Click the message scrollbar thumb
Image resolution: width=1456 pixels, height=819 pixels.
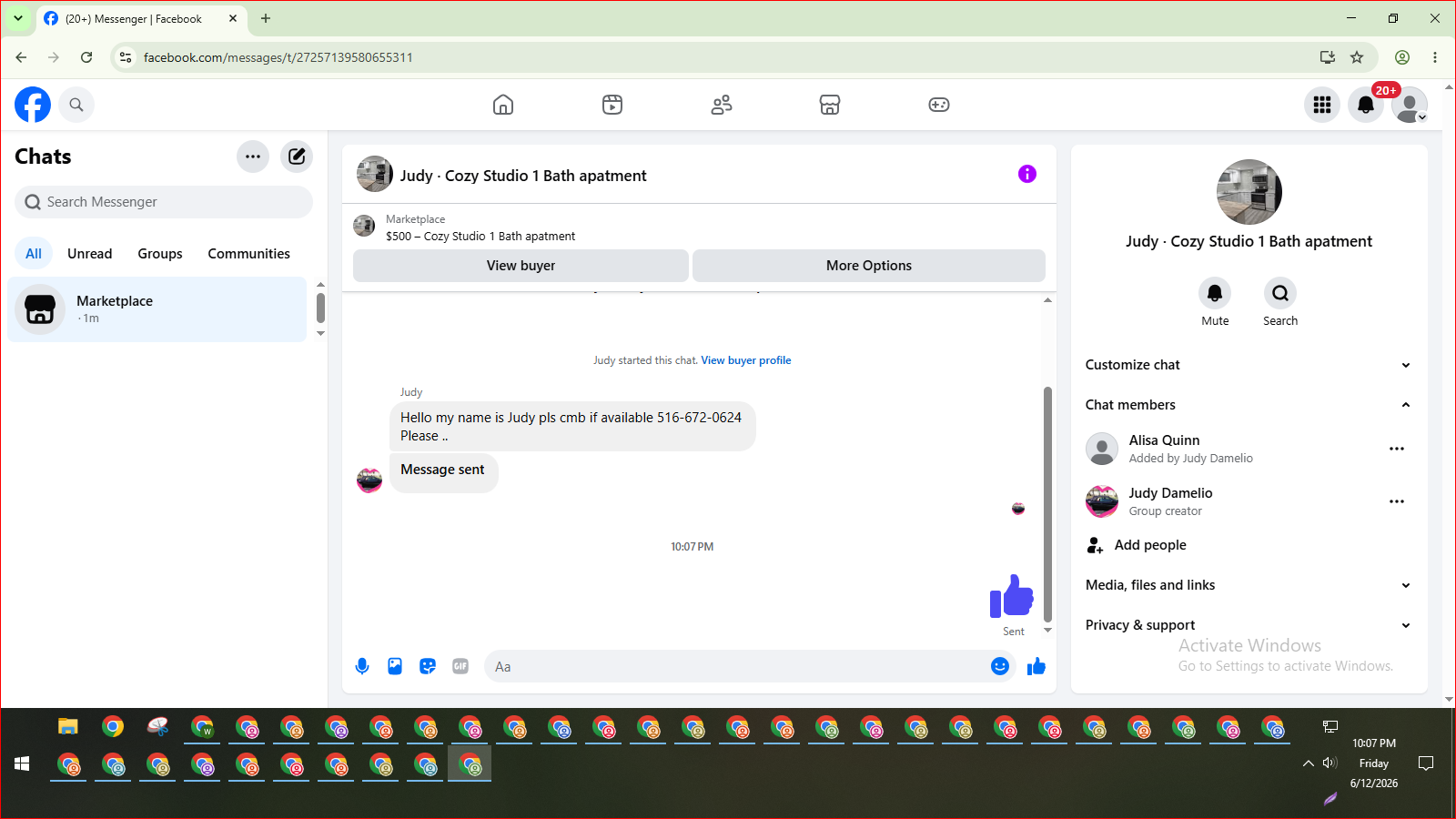tap(1047, 503)
